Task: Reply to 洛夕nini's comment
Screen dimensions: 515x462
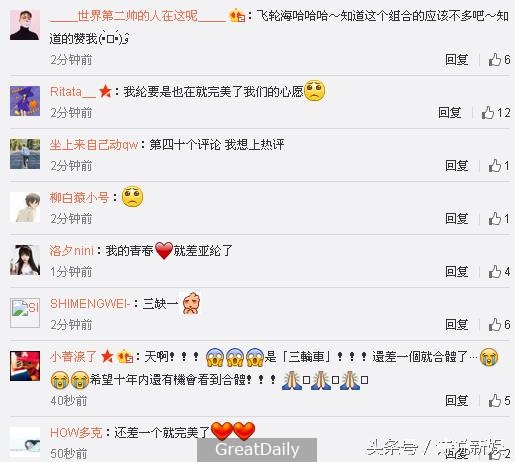Action: tap(457, 272)
